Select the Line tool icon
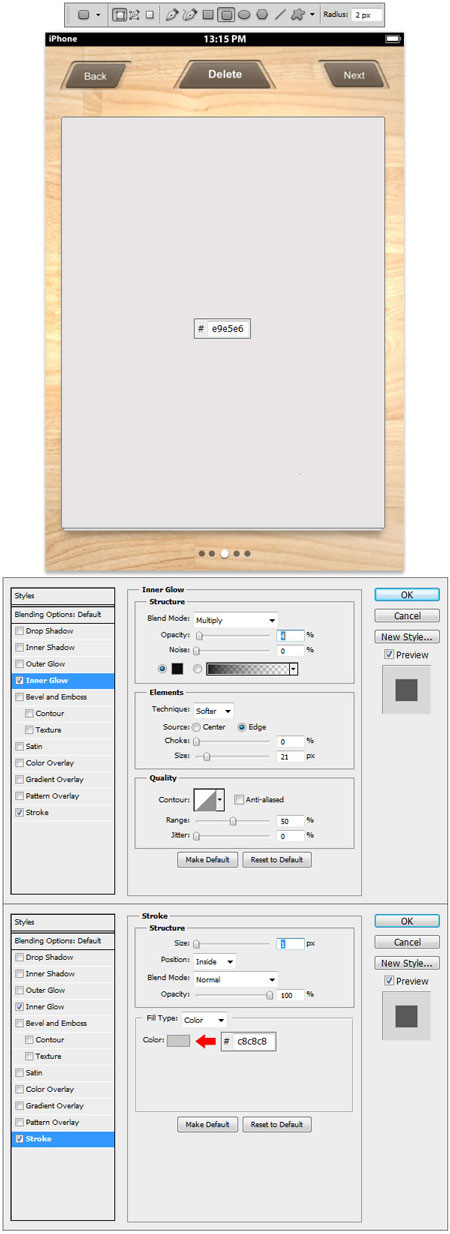This screenshot has width=450, height=1234. [x=280, y=15]
